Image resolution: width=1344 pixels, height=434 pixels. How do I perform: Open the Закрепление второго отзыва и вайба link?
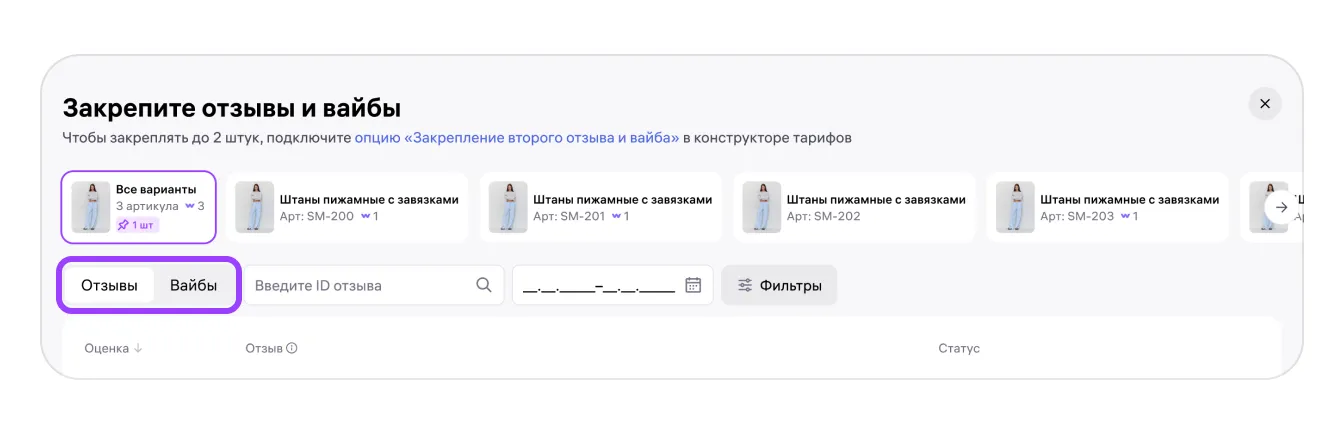click(x=517, y=138)
